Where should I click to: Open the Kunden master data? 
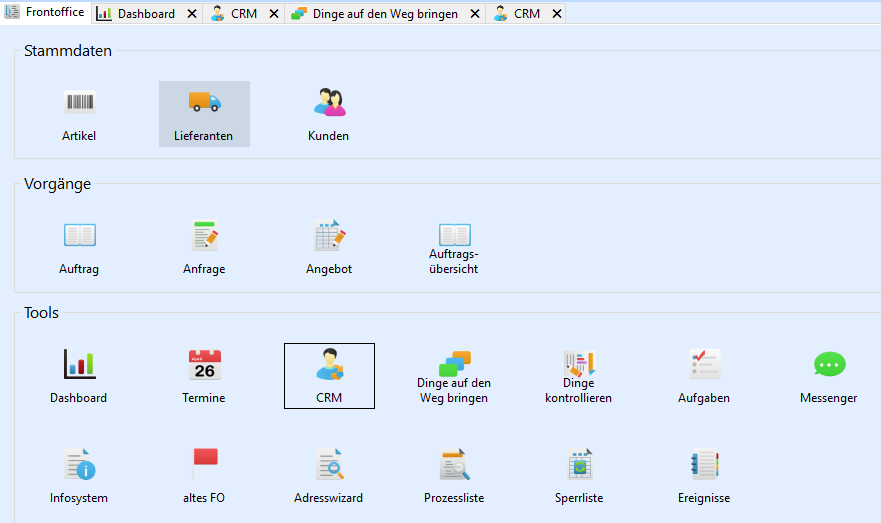coord(328,103)
